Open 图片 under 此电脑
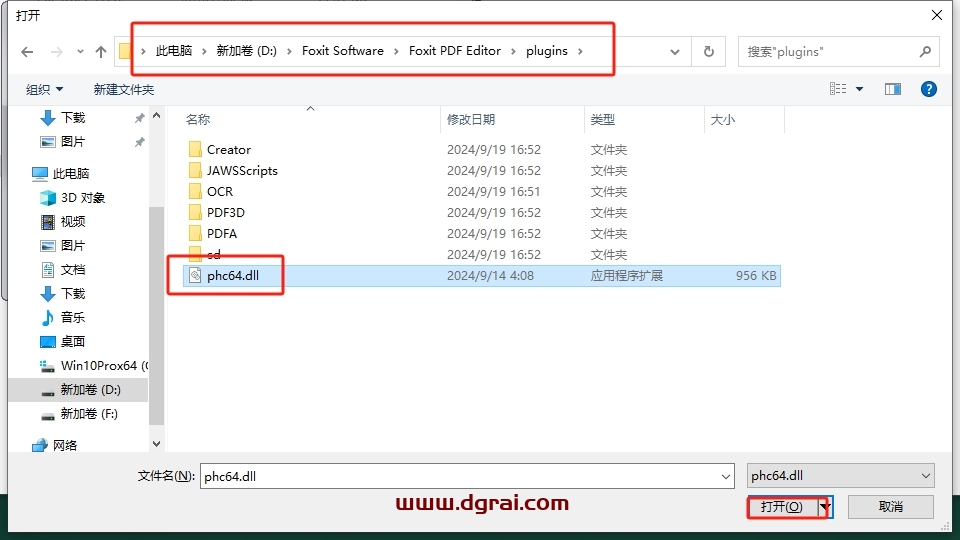Image resolution: width=960 pixels, height=540 pixels. click(x=73, y=246)
